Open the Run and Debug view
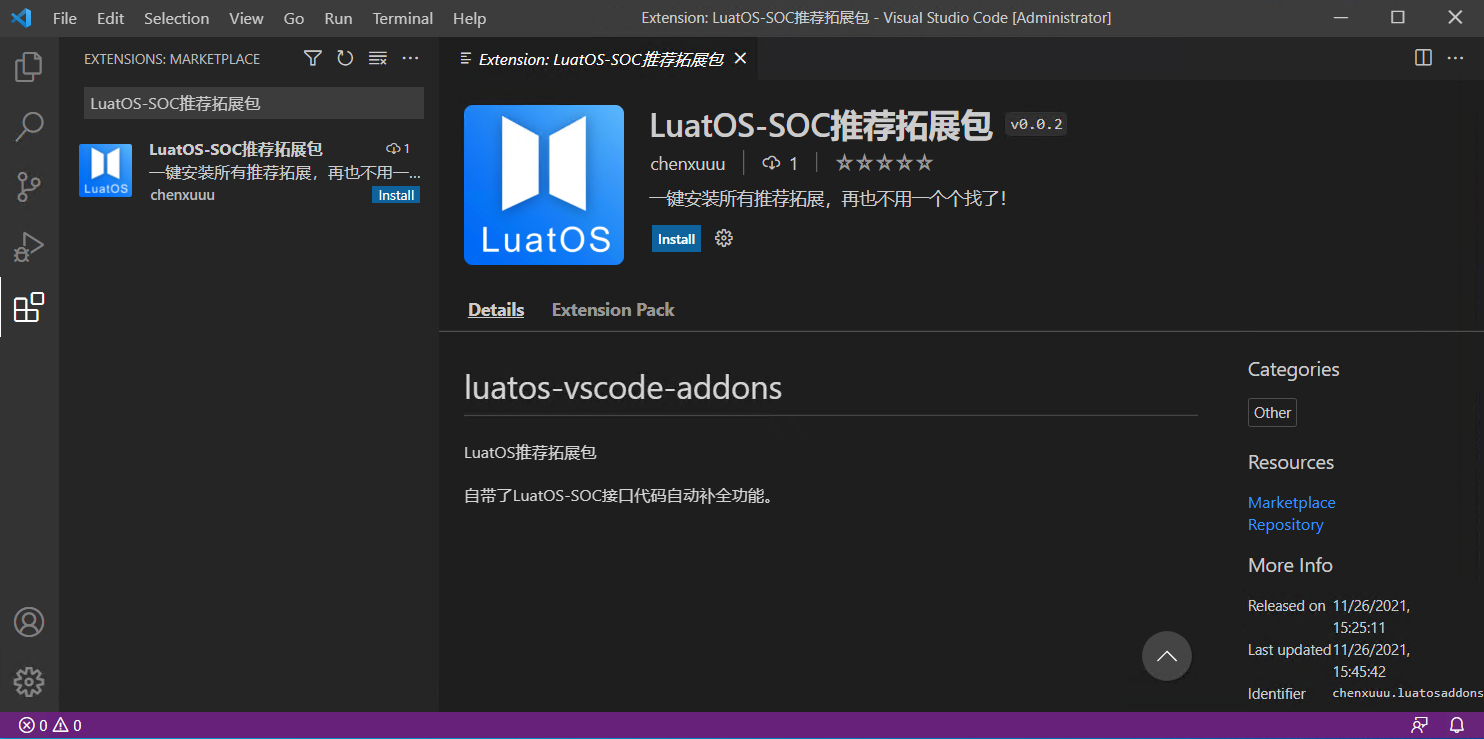1484x739 pixels. [29, 247]
